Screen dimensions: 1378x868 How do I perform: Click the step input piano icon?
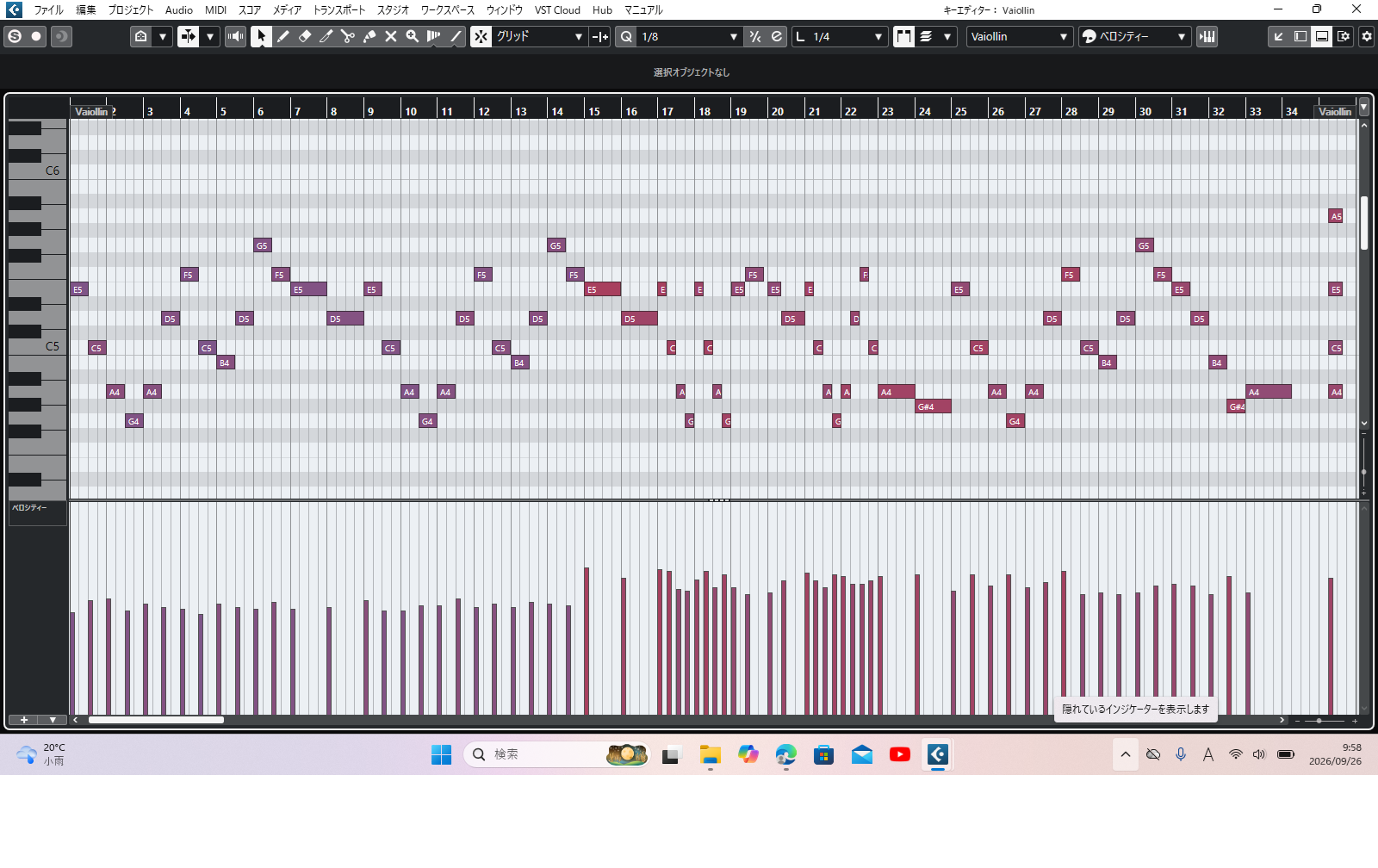pyautogui.click(x=1207, y=36)
